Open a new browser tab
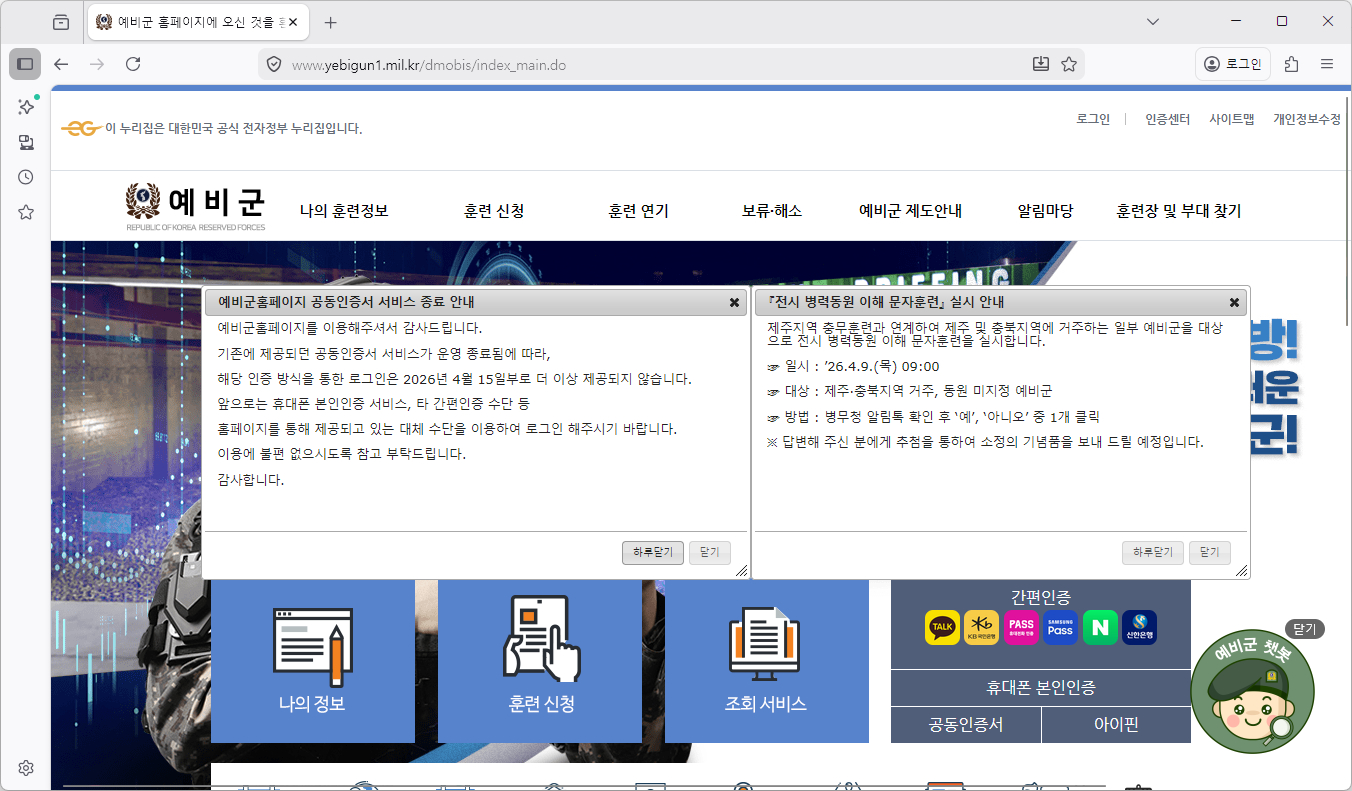 pyautogui.click(x=331, y=22)
